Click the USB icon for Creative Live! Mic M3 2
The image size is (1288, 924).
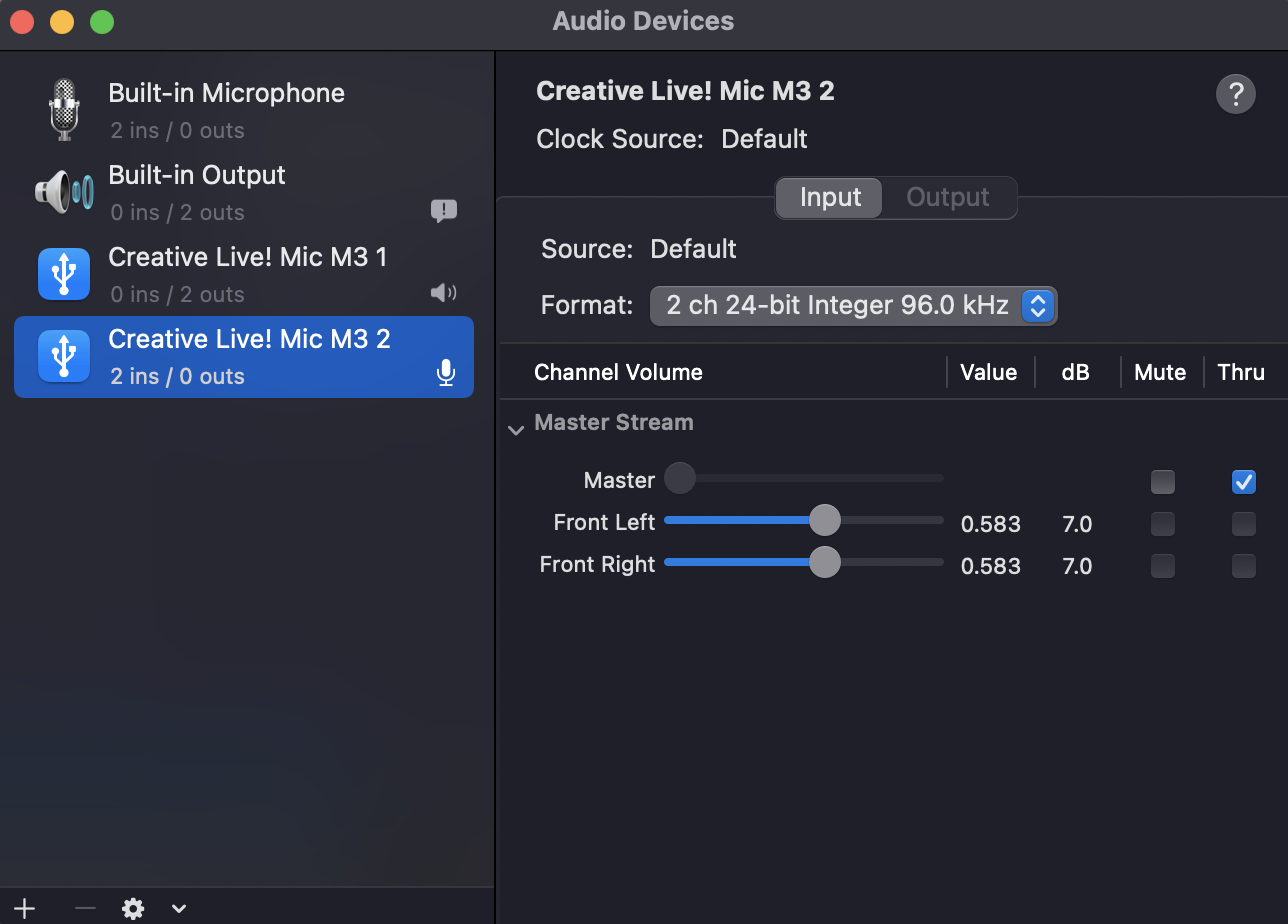coord(64,356)
